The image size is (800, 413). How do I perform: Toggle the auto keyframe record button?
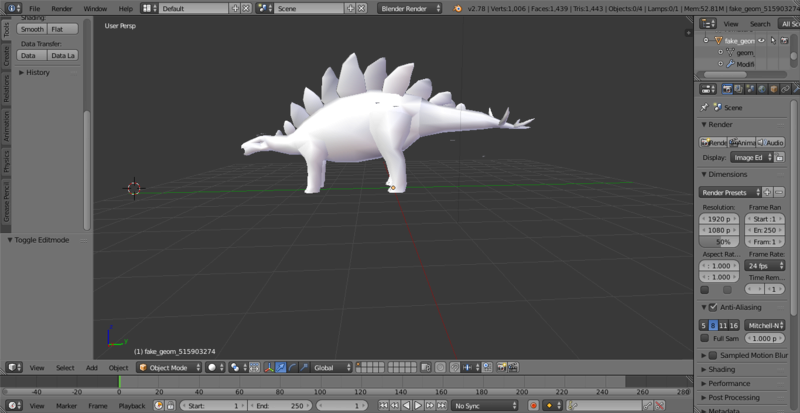coord(534,406)
